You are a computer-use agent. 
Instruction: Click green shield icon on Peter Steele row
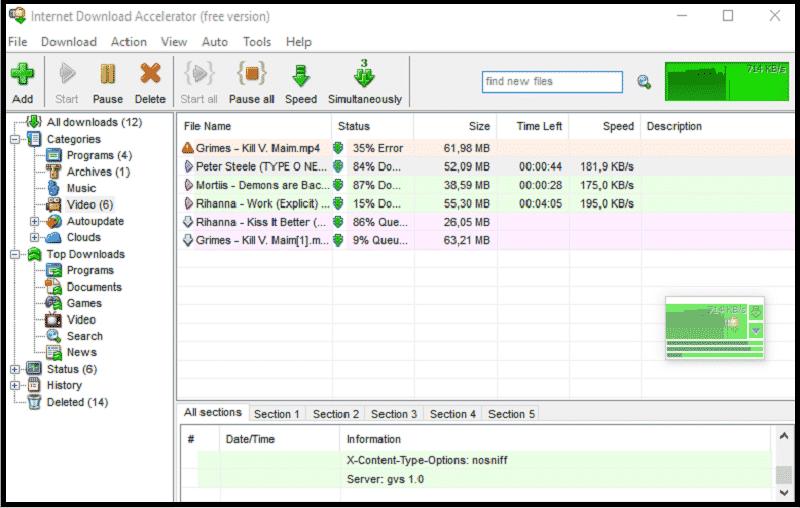338,166
